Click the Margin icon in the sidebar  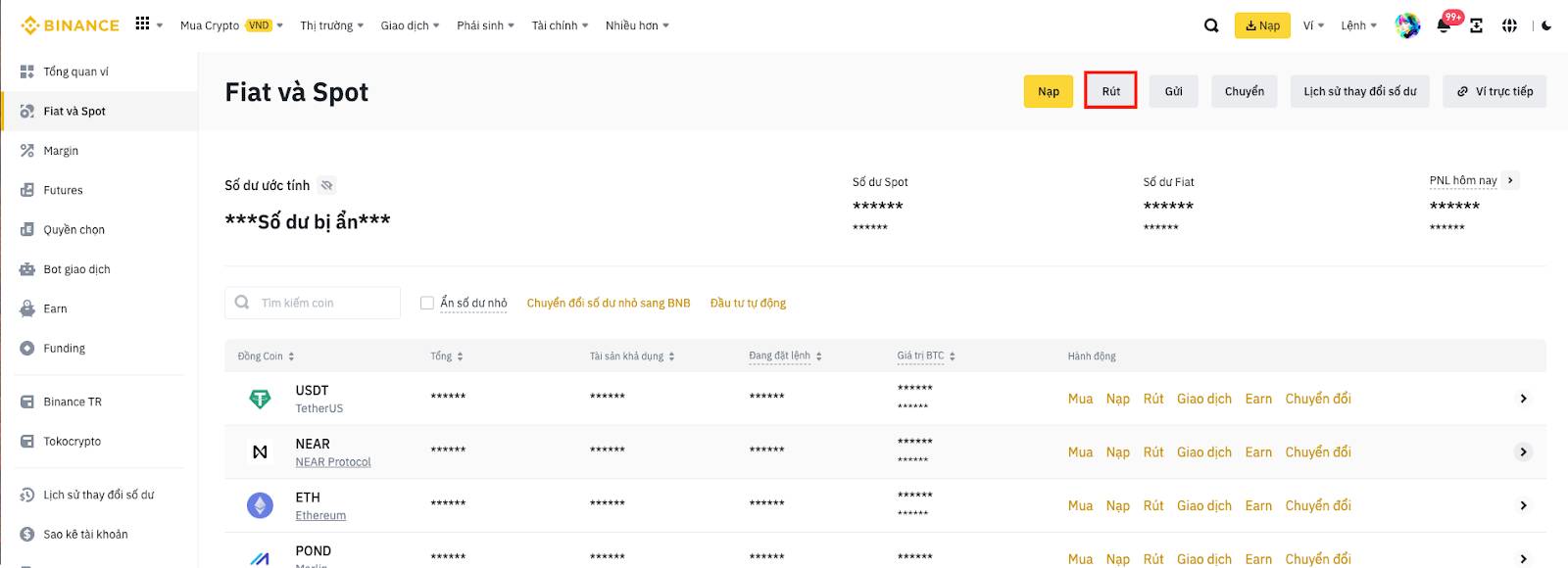pyautogui.click(x=27, y=151)
